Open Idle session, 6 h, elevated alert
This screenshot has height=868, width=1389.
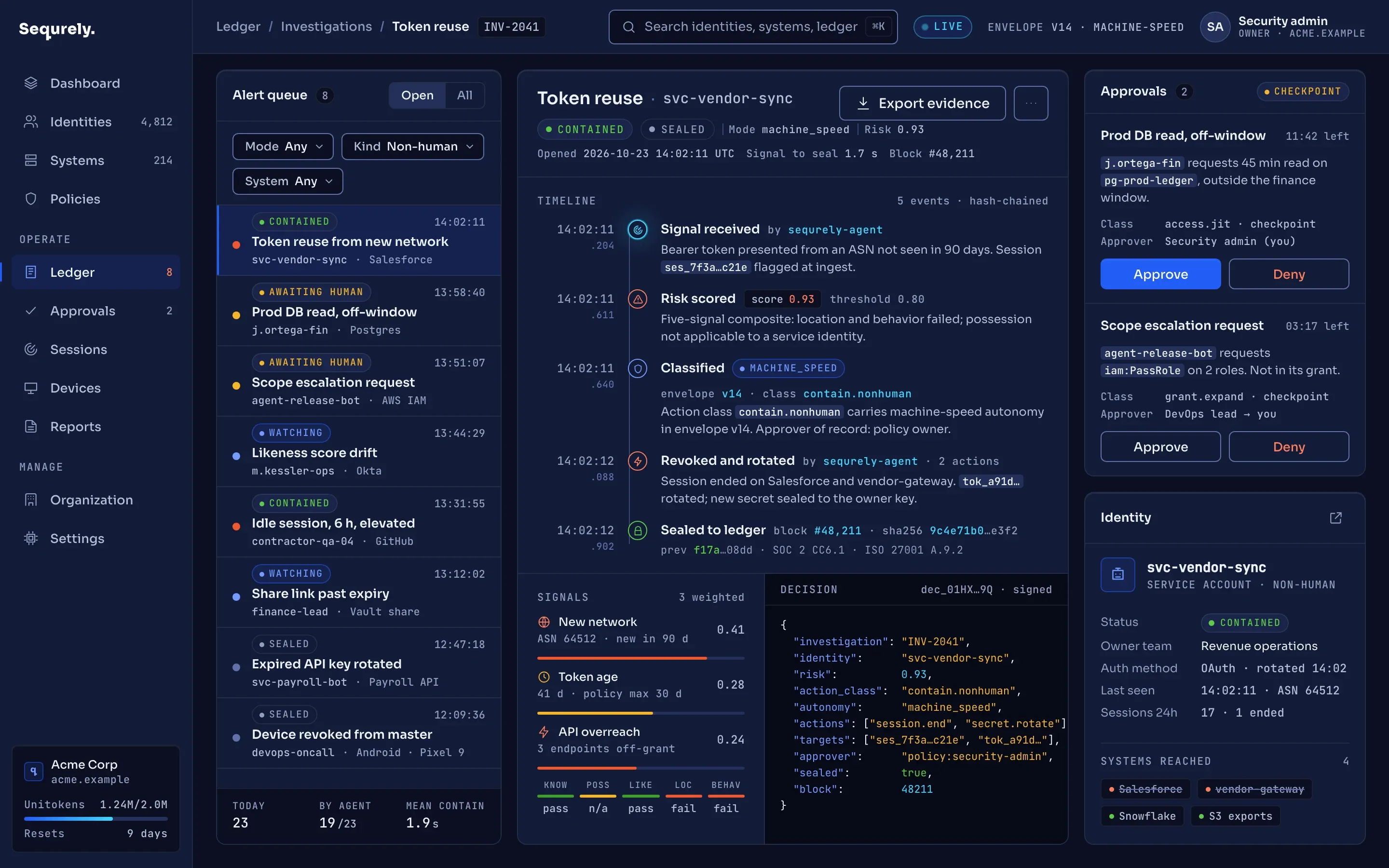pyautogui.click(x=359, y=522)
